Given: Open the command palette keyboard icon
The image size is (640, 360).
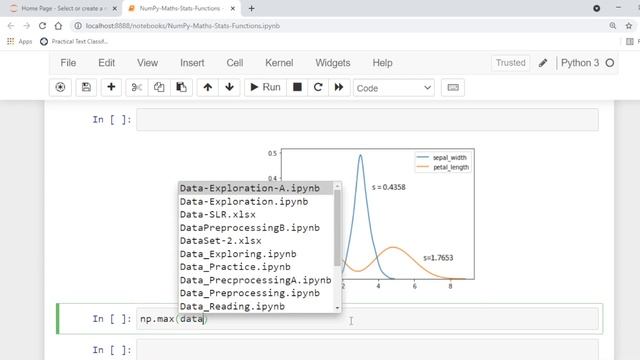Looking at the screenshot, I should (453, 87).
